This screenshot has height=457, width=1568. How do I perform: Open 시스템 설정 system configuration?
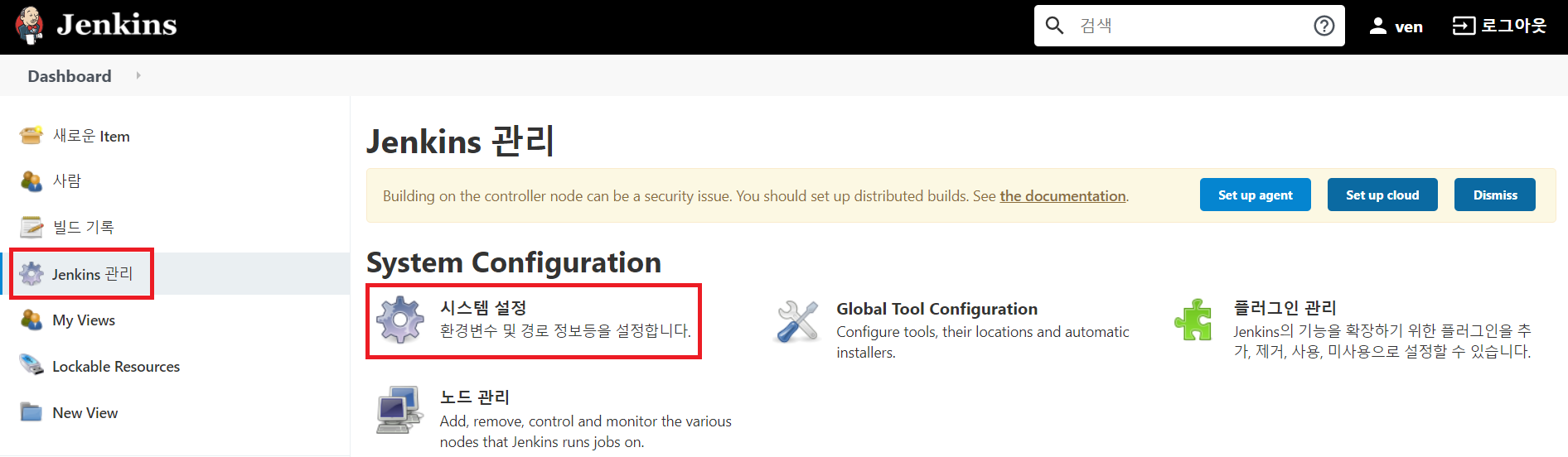pos(483,308)
